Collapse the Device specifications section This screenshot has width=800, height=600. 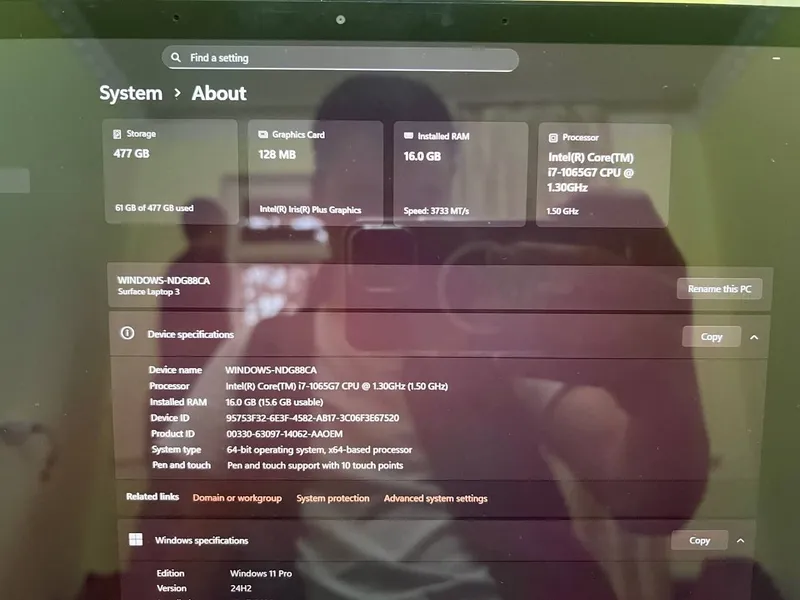point(754,337)
